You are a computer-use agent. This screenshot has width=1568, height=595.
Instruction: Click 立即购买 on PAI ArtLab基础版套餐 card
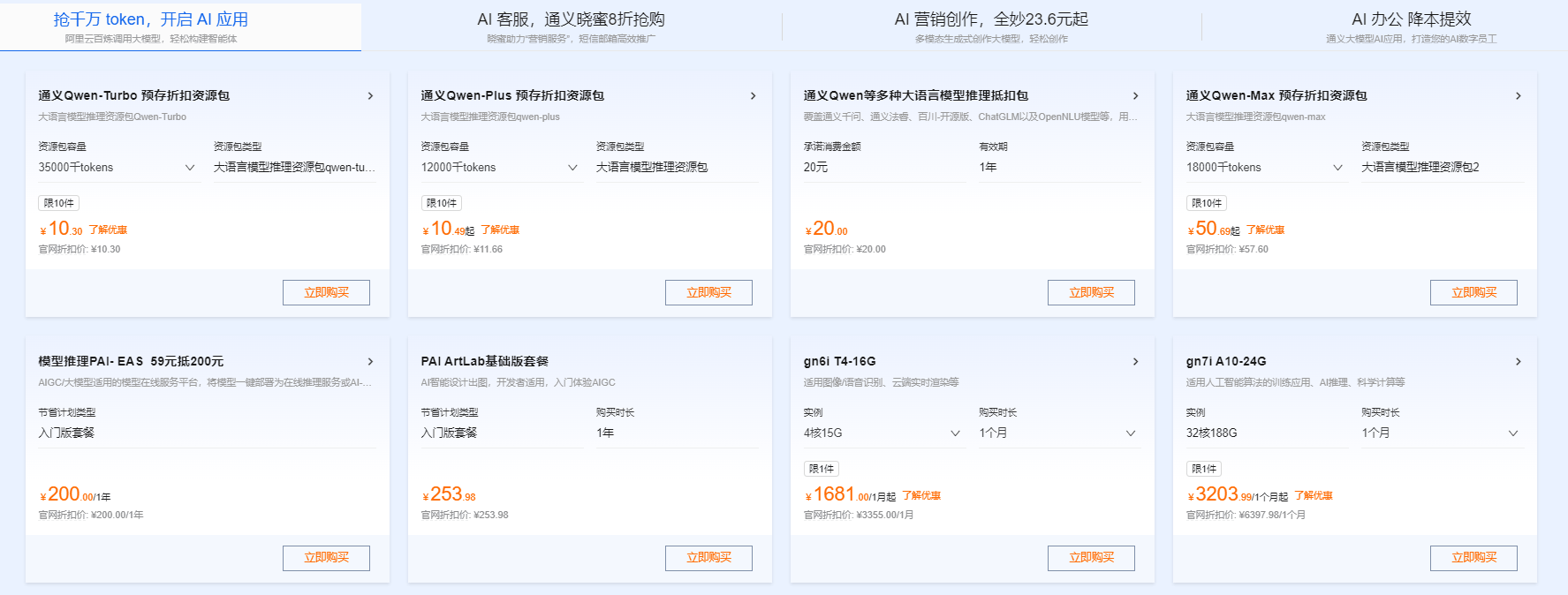708,559
